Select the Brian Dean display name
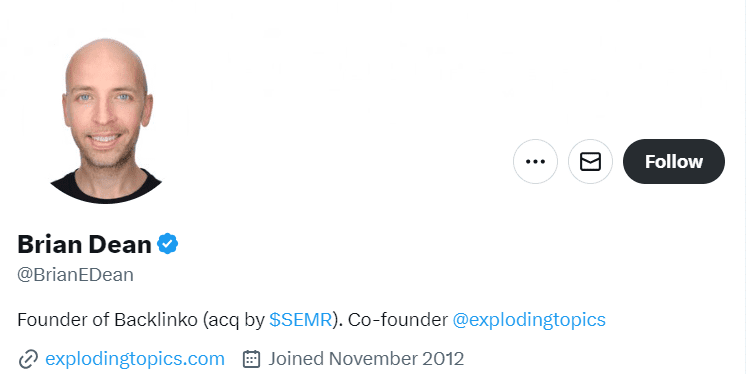 (85, 244)
